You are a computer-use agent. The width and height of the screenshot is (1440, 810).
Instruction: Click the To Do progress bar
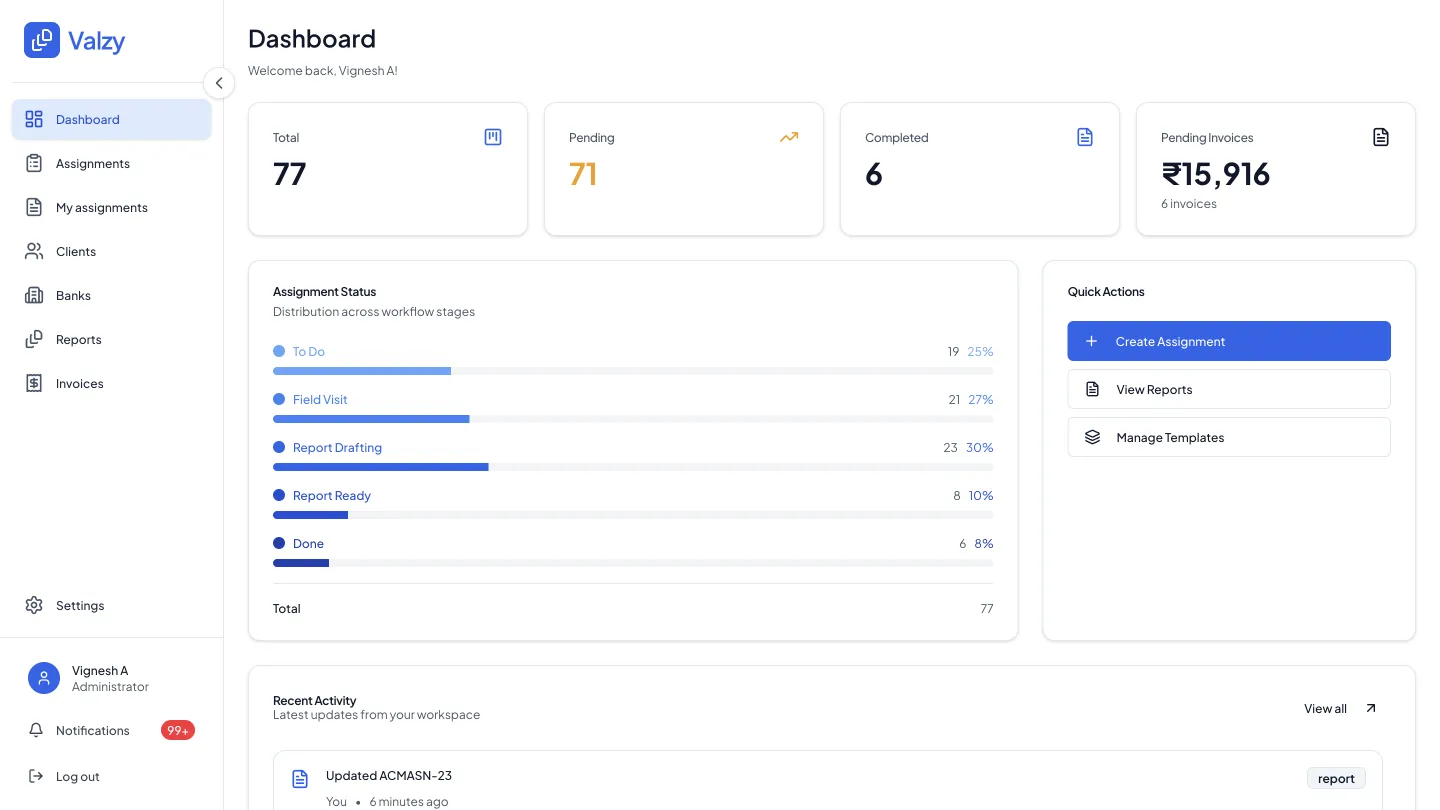tap(633, 371)
